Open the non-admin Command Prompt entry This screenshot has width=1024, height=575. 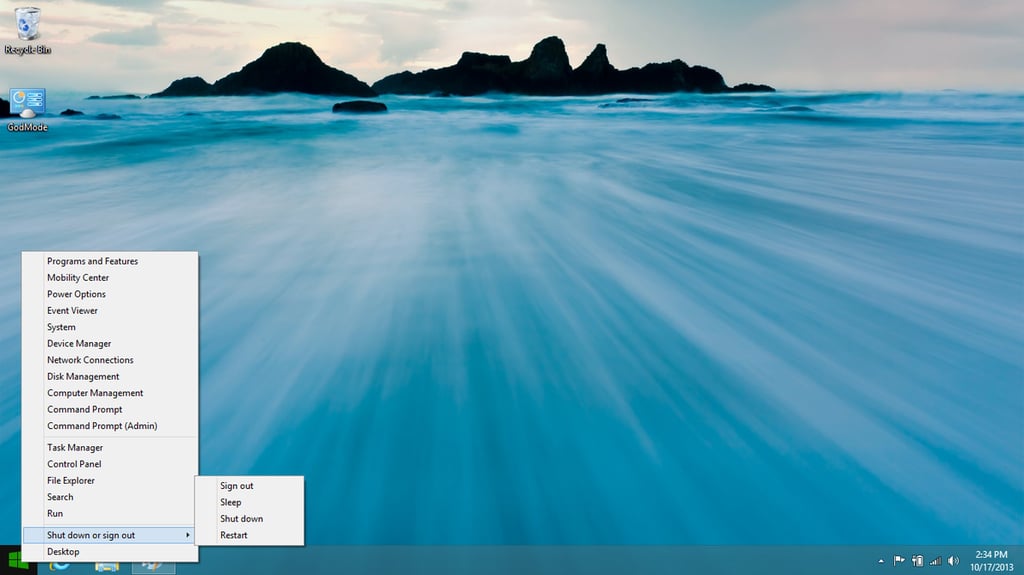(x=110, y=409)
